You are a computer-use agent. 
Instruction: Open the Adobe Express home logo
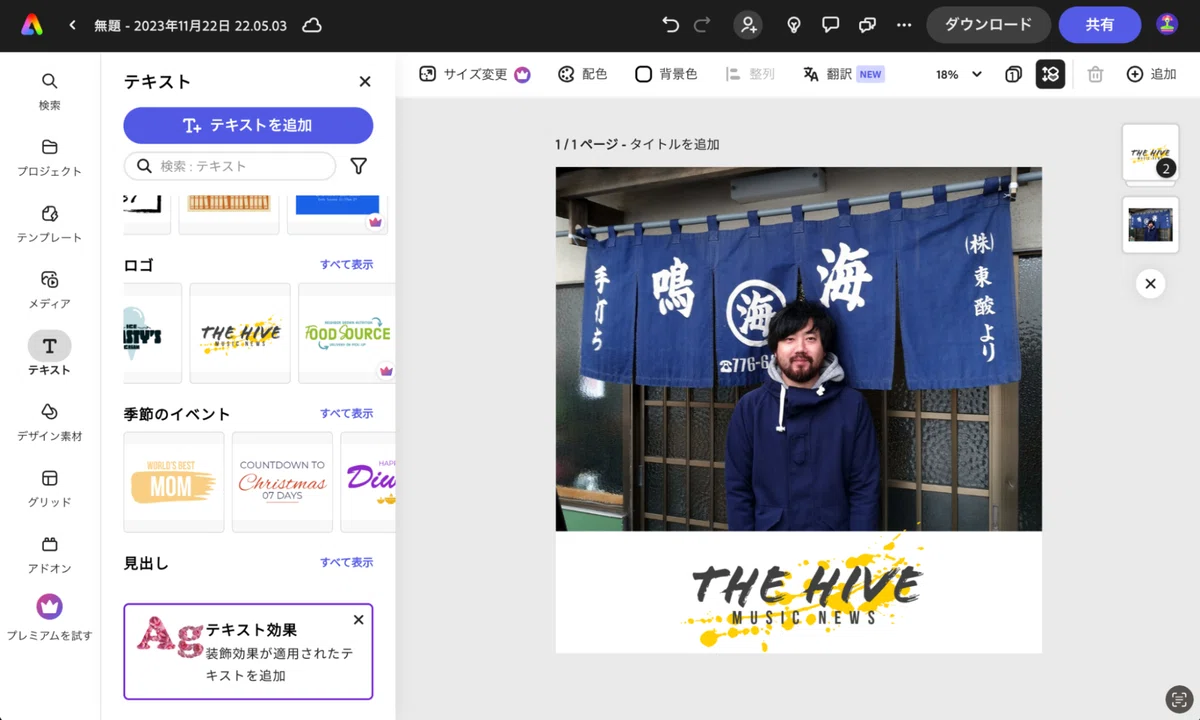[32, 25]
